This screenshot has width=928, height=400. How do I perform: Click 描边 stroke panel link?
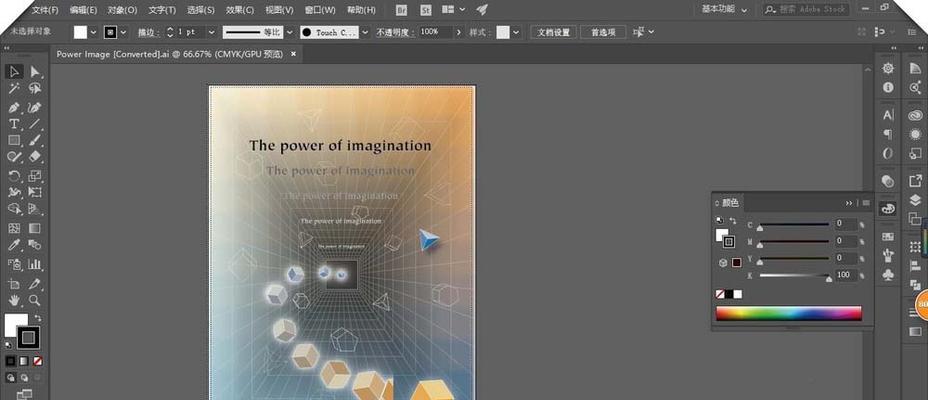click(x=149, y=32)
